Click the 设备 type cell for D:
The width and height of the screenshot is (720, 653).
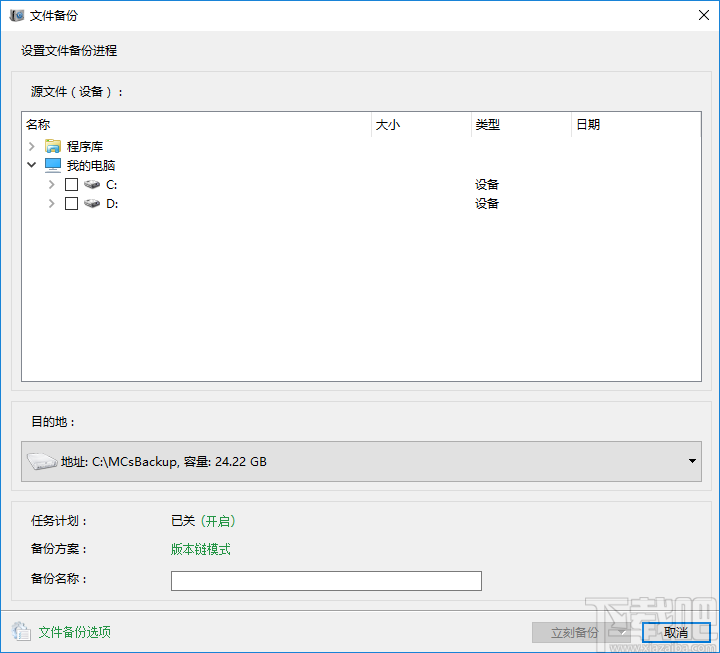487,203
